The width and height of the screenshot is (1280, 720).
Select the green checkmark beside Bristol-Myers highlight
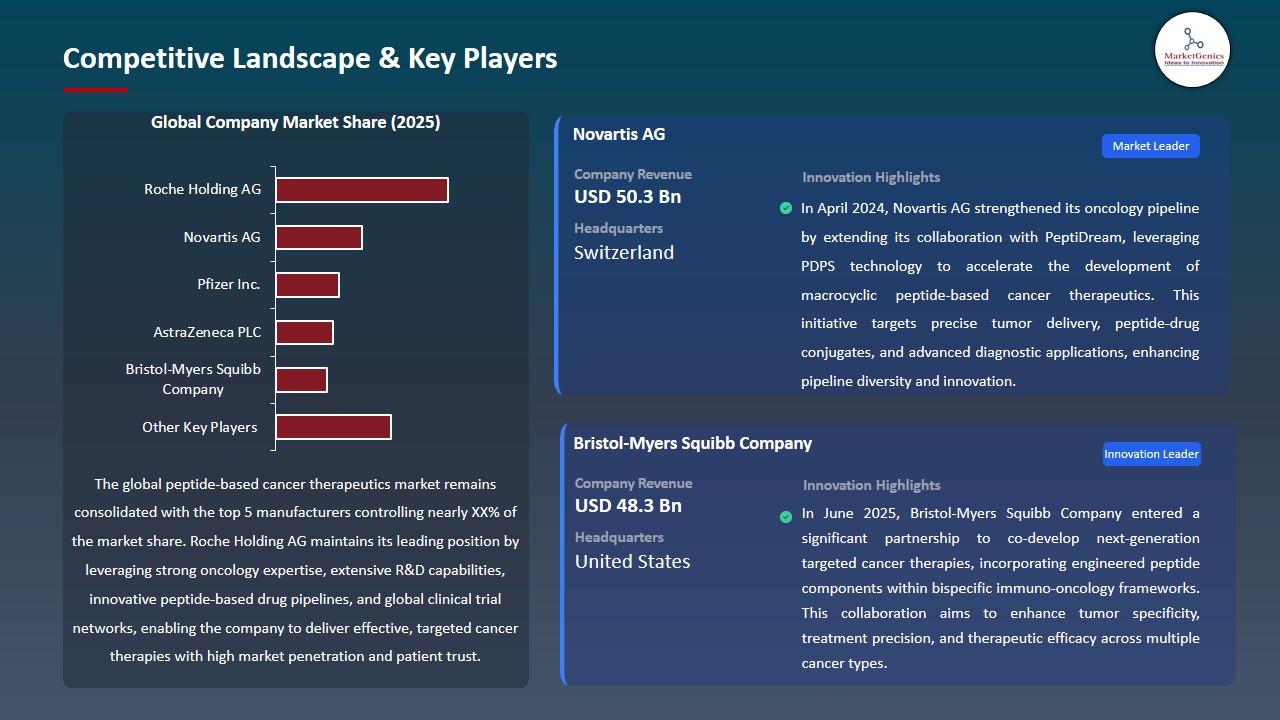tap(786, 517)
